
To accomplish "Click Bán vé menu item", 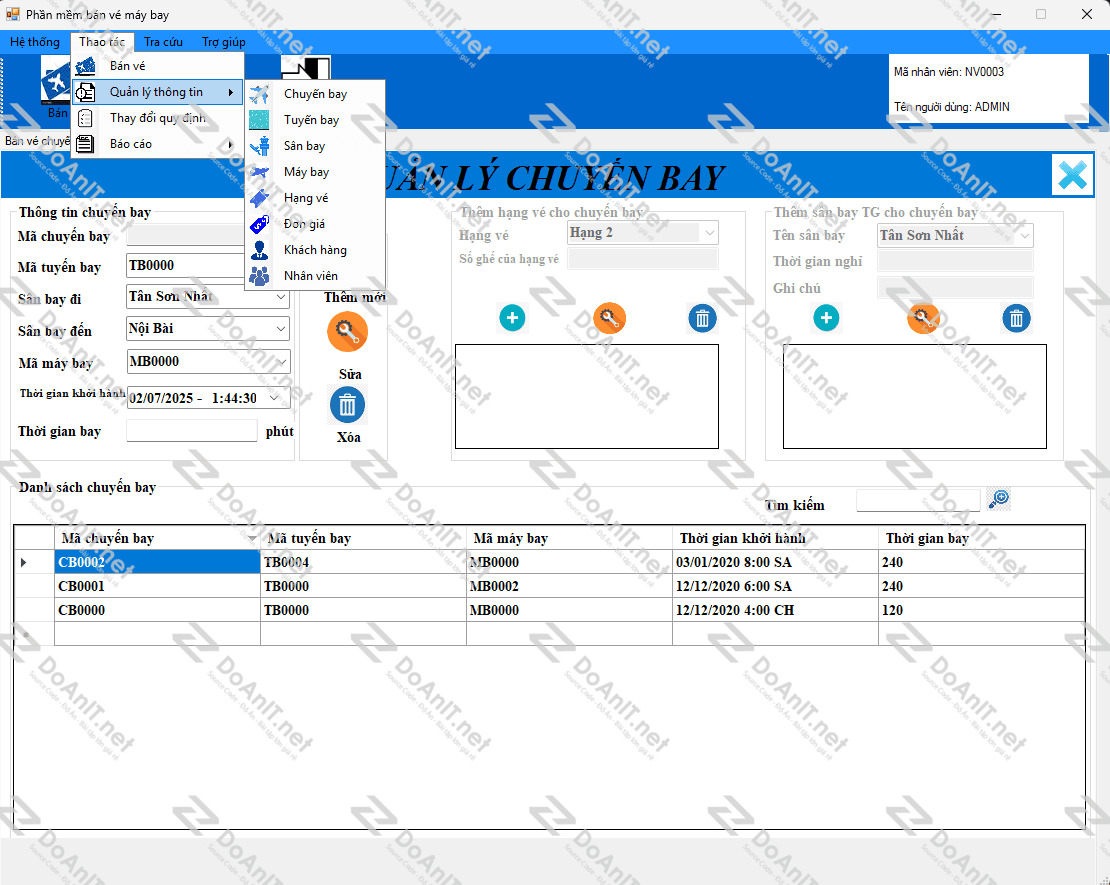I will pyautogui.click(x=157, y=66).
